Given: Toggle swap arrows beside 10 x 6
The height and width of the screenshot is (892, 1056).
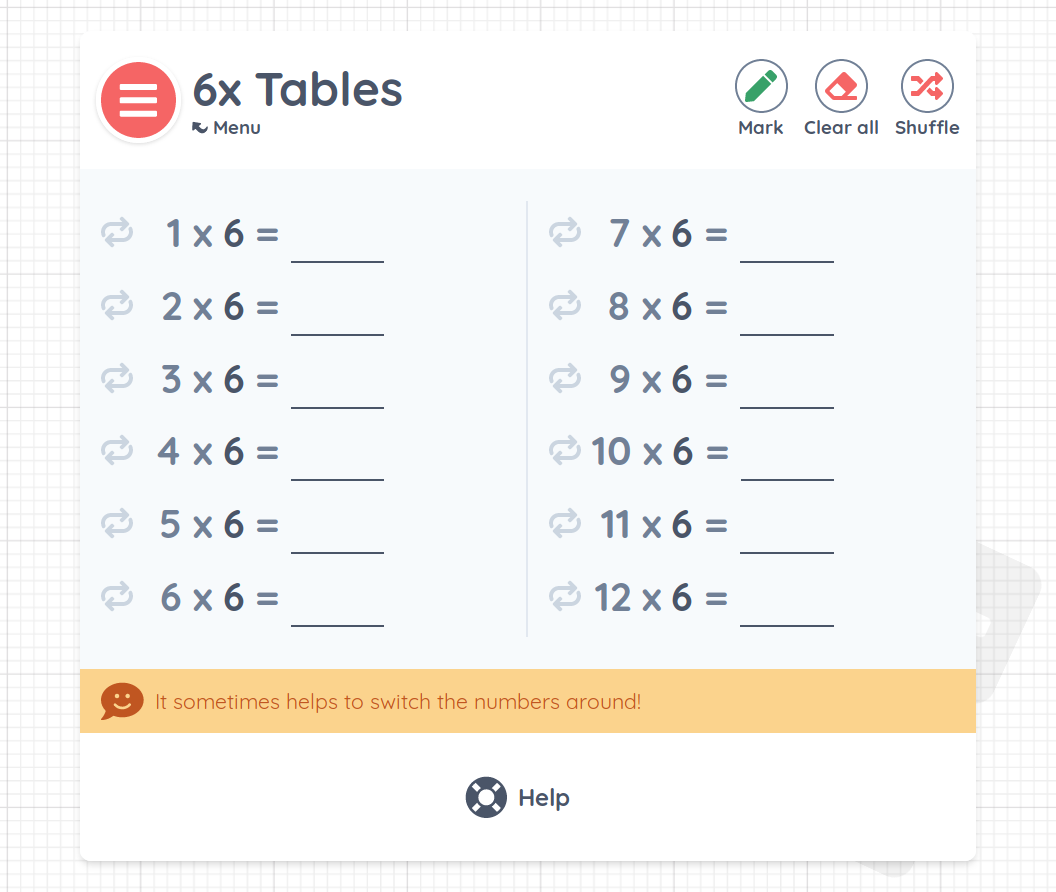Looking at the screenshot, I should 565,451.
